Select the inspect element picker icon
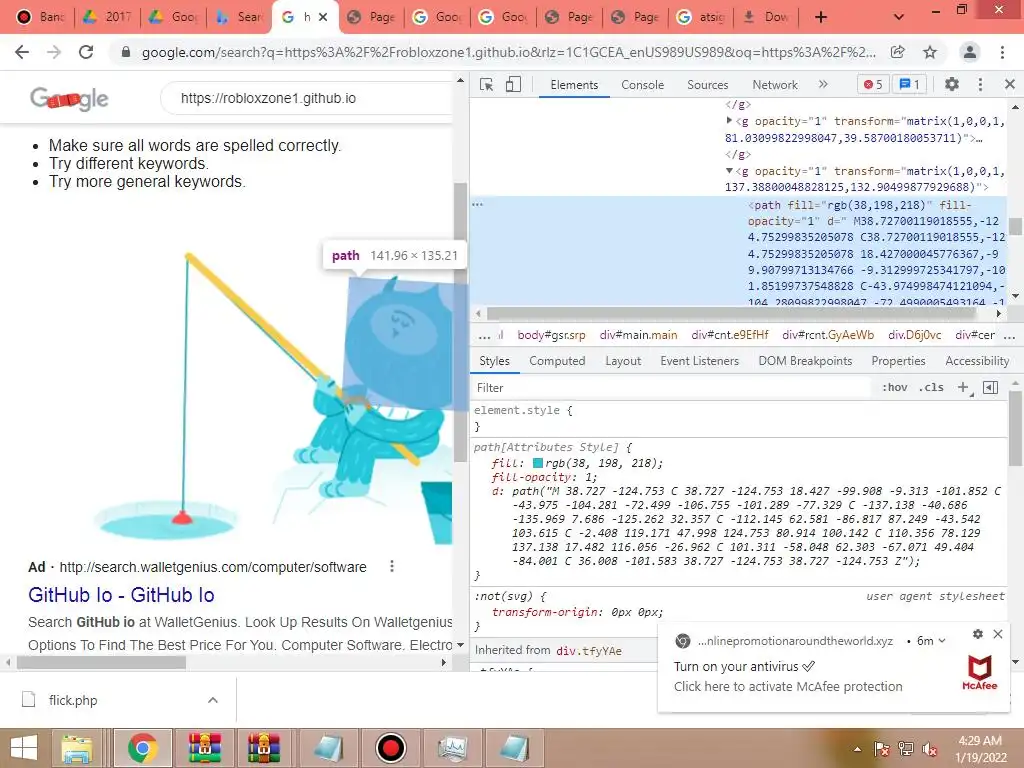The image size is (1024, 768). pos(486,84)
